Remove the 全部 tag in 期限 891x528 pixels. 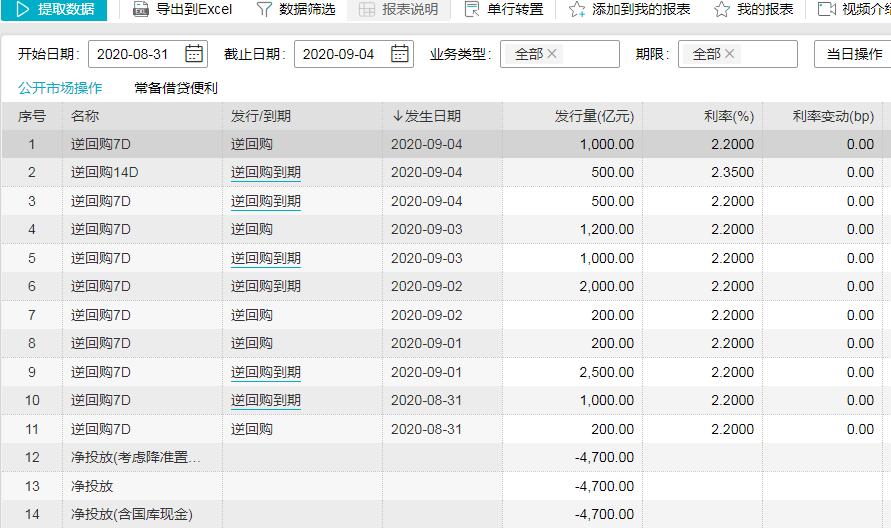[x=729, y=54]
